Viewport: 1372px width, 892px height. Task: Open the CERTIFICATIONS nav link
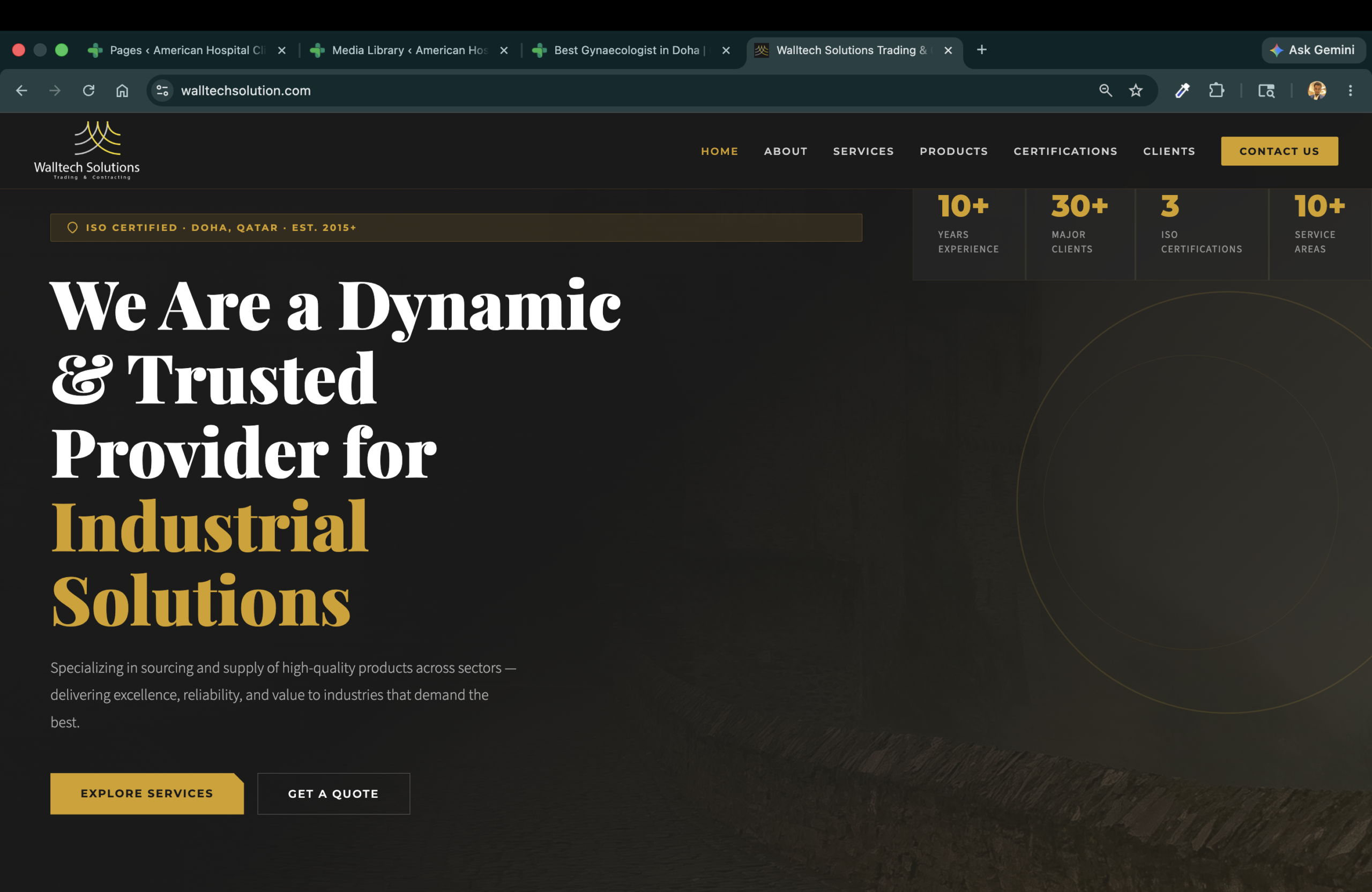point(1065,151)
